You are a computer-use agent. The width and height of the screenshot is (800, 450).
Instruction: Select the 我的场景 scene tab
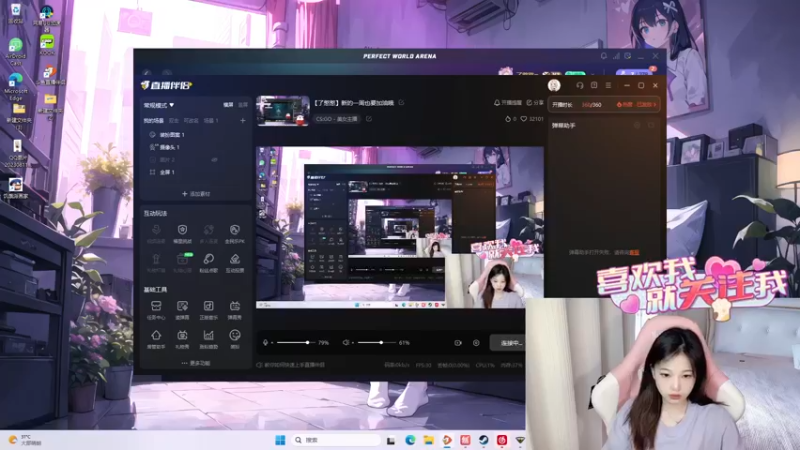coord(154,121)
